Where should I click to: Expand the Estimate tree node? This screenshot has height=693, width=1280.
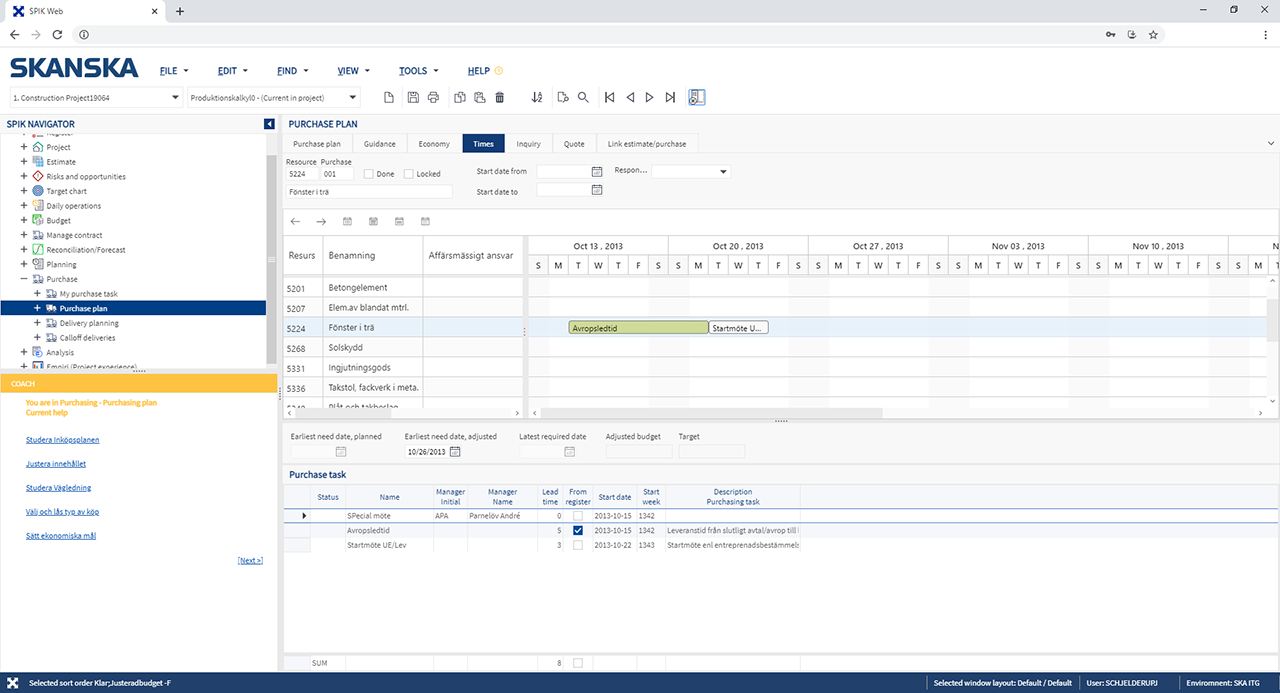(x=24, y=161)
